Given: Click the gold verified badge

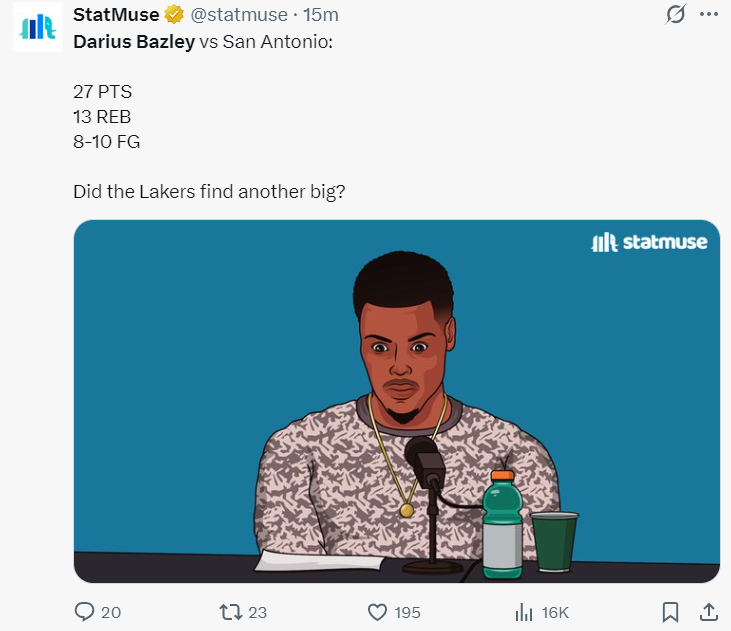Looking at the screenshot, I should point(174,14).
